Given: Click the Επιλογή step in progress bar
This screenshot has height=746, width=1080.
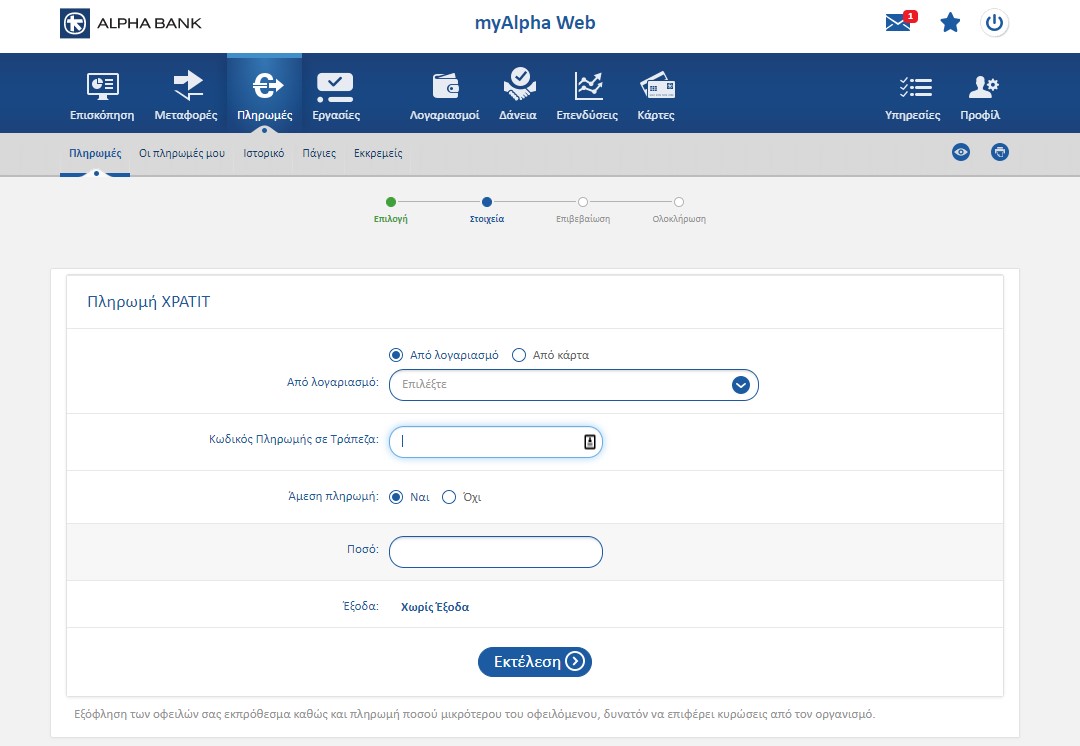Looking at the screenshot, I should pos(391,202).
